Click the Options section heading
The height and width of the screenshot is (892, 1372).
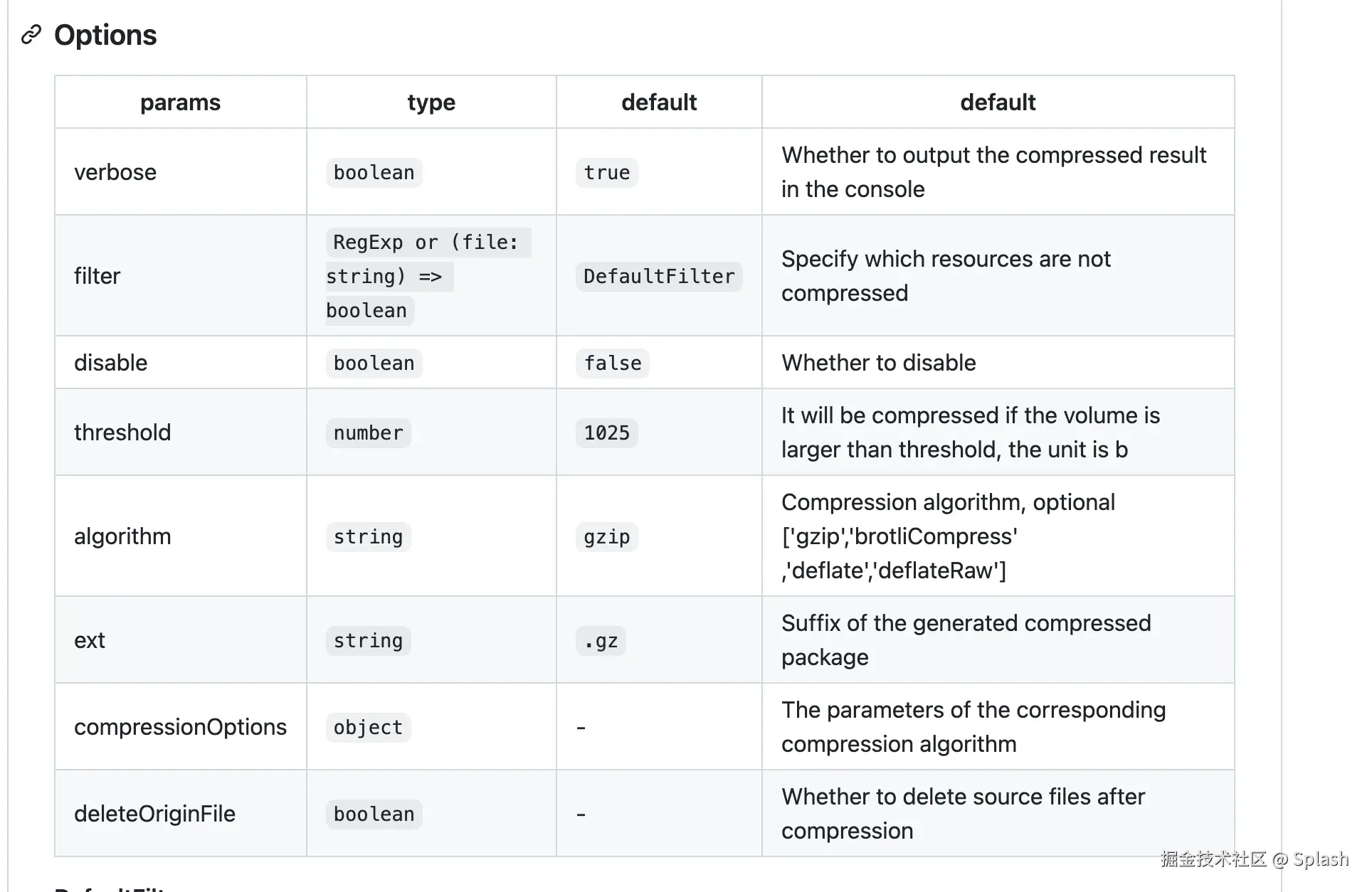click(105, 35)
